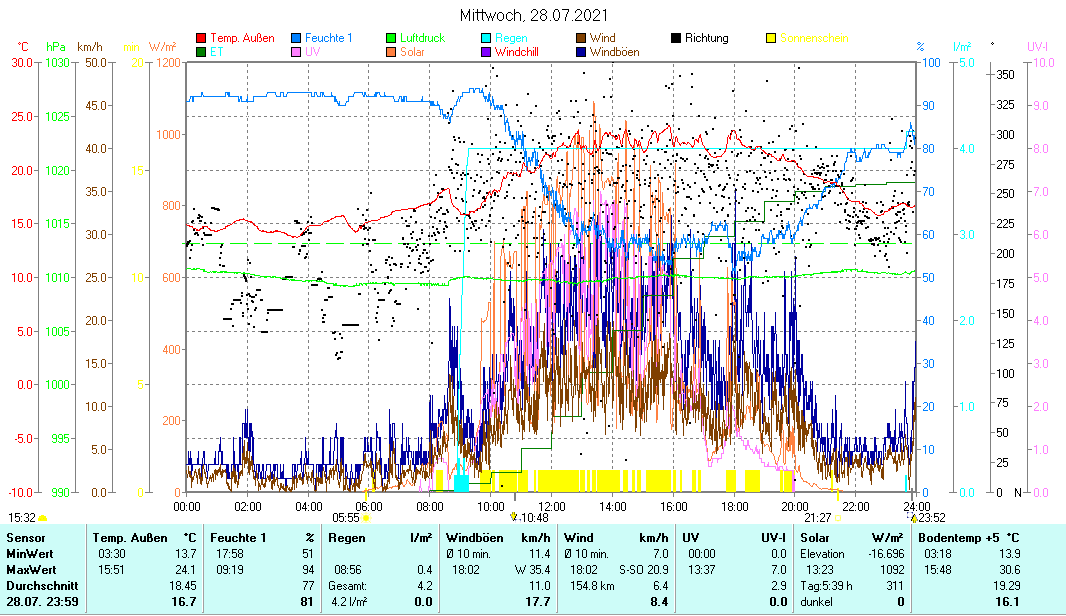
Task: Click the elevation value -16.696
Action: coord(886,554)
